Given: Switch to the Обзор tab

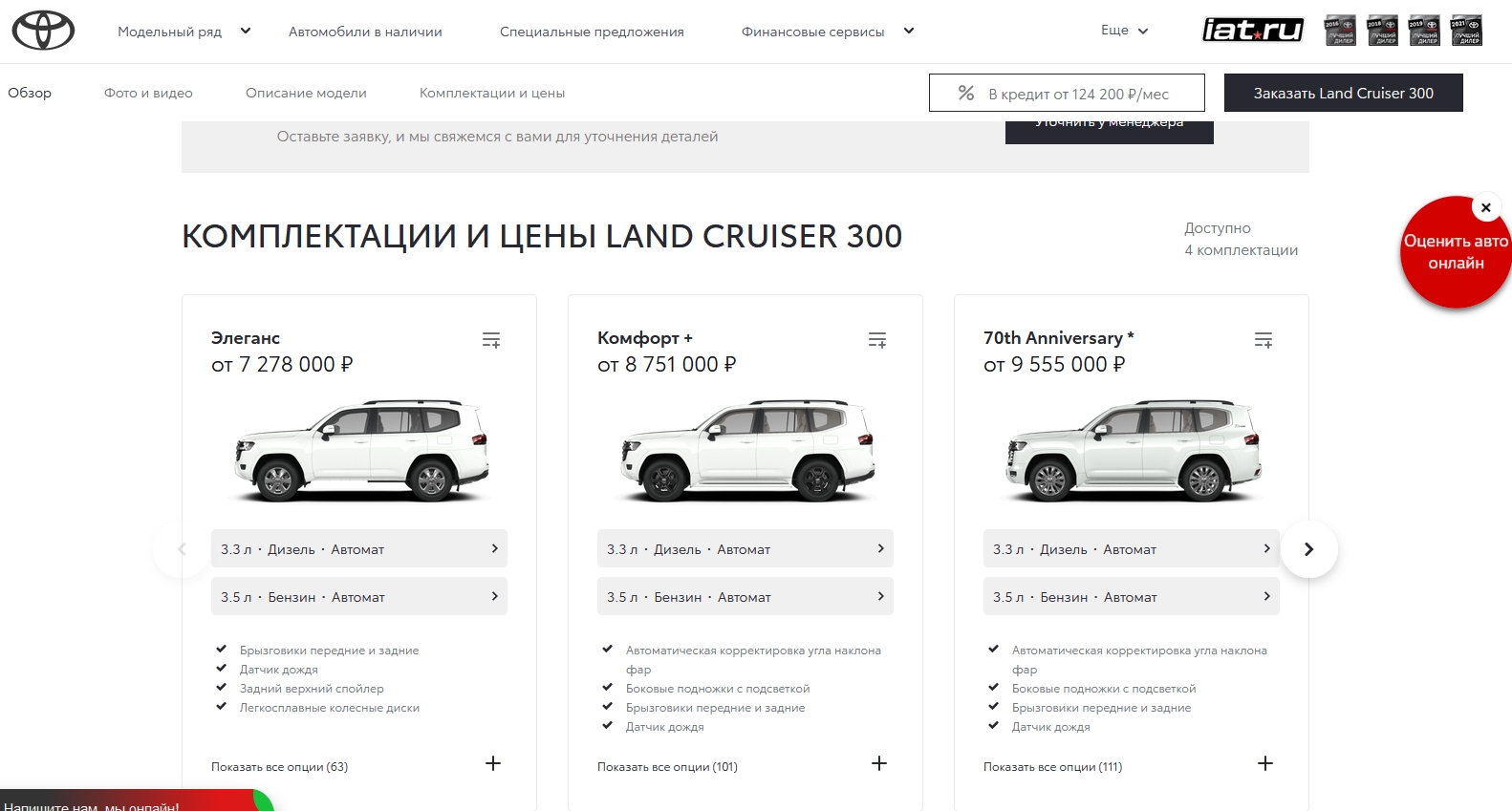Looking at the screenshot, I should tap(30, 93).
